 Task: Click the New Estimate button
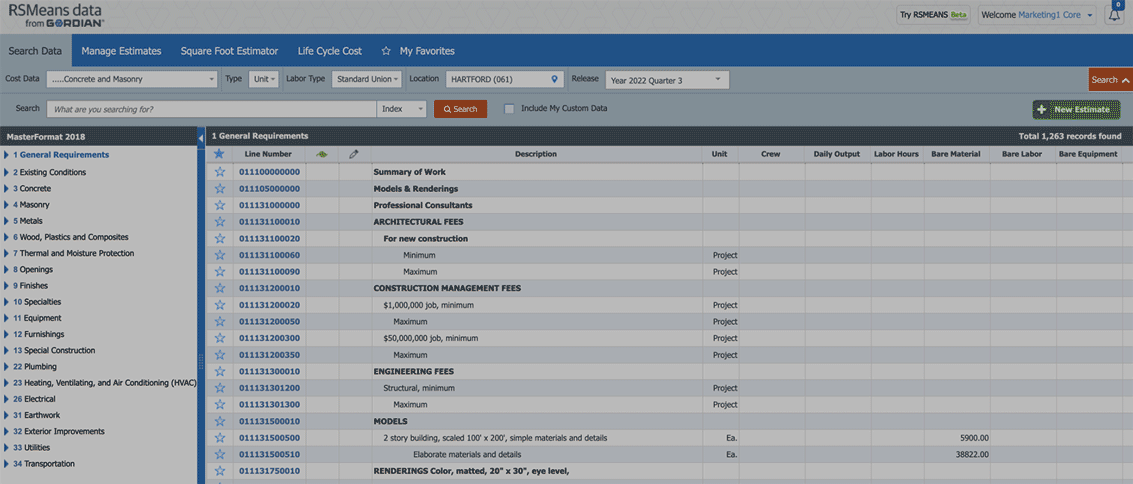point(1077,110)
